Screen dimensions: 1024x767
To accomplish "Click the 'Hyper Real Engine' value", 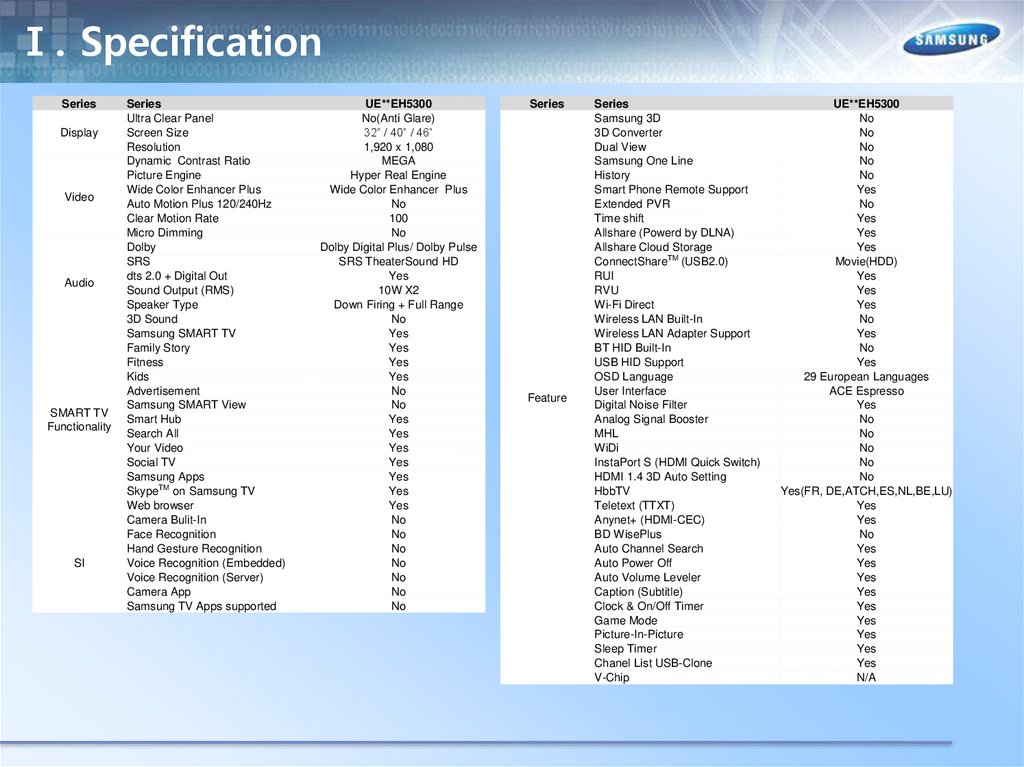I will coord(398,175).
